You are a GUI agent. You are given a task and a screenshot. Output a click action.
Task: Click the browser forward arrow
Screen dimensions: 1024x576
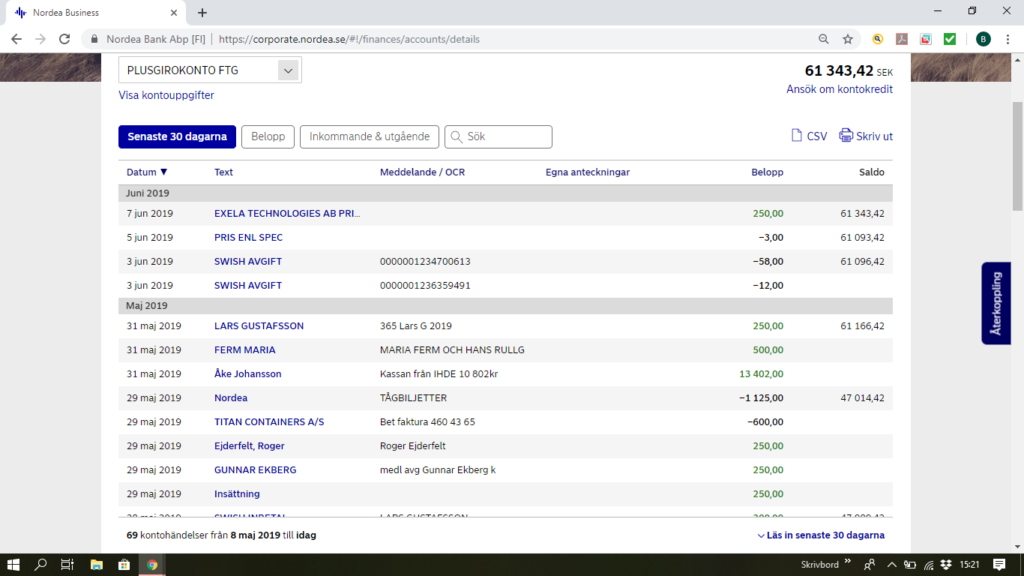[40, 39]
